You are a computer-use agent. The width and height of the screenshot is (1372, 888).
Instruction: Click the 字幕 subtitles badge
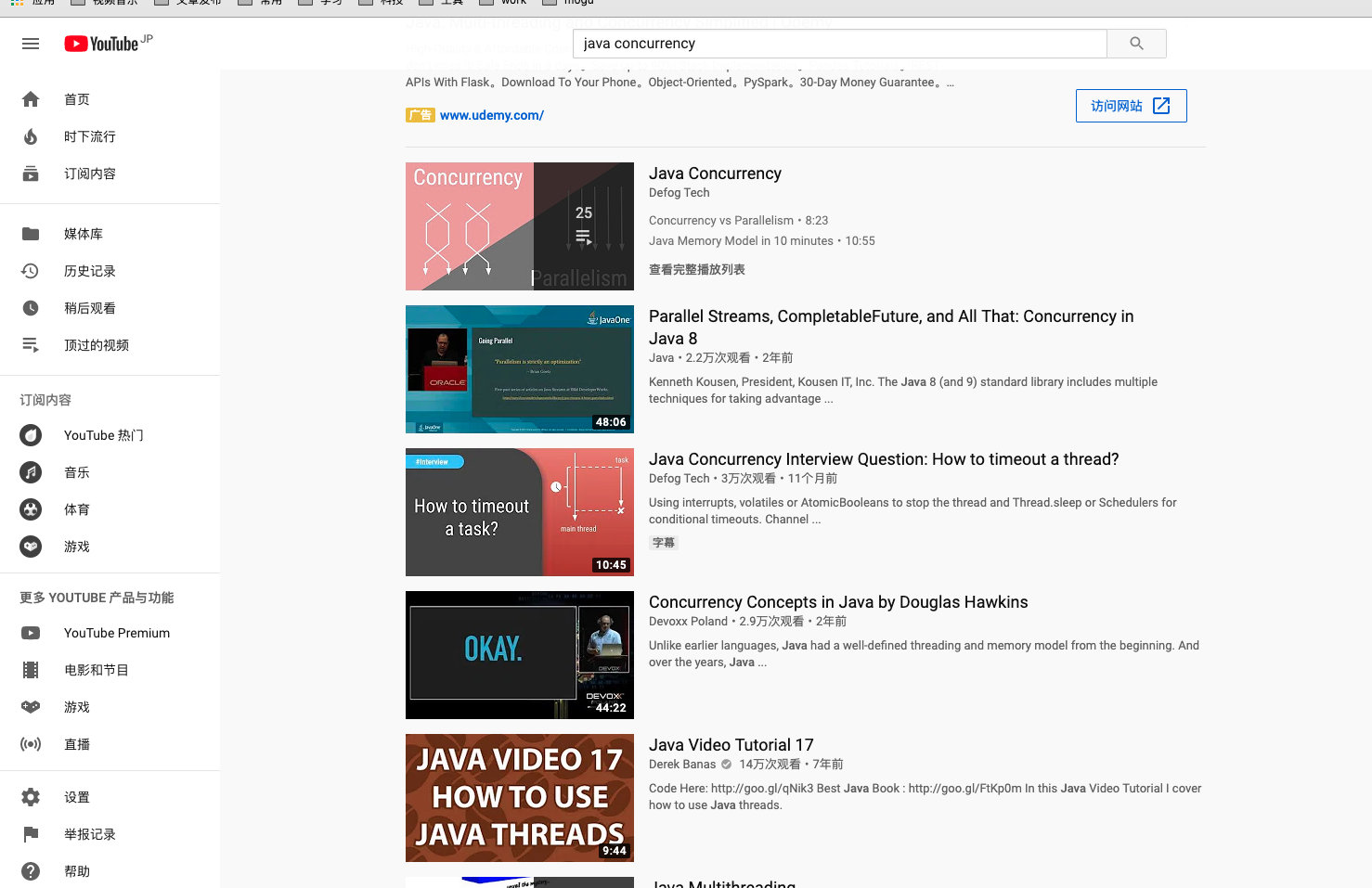coord(664,543)
